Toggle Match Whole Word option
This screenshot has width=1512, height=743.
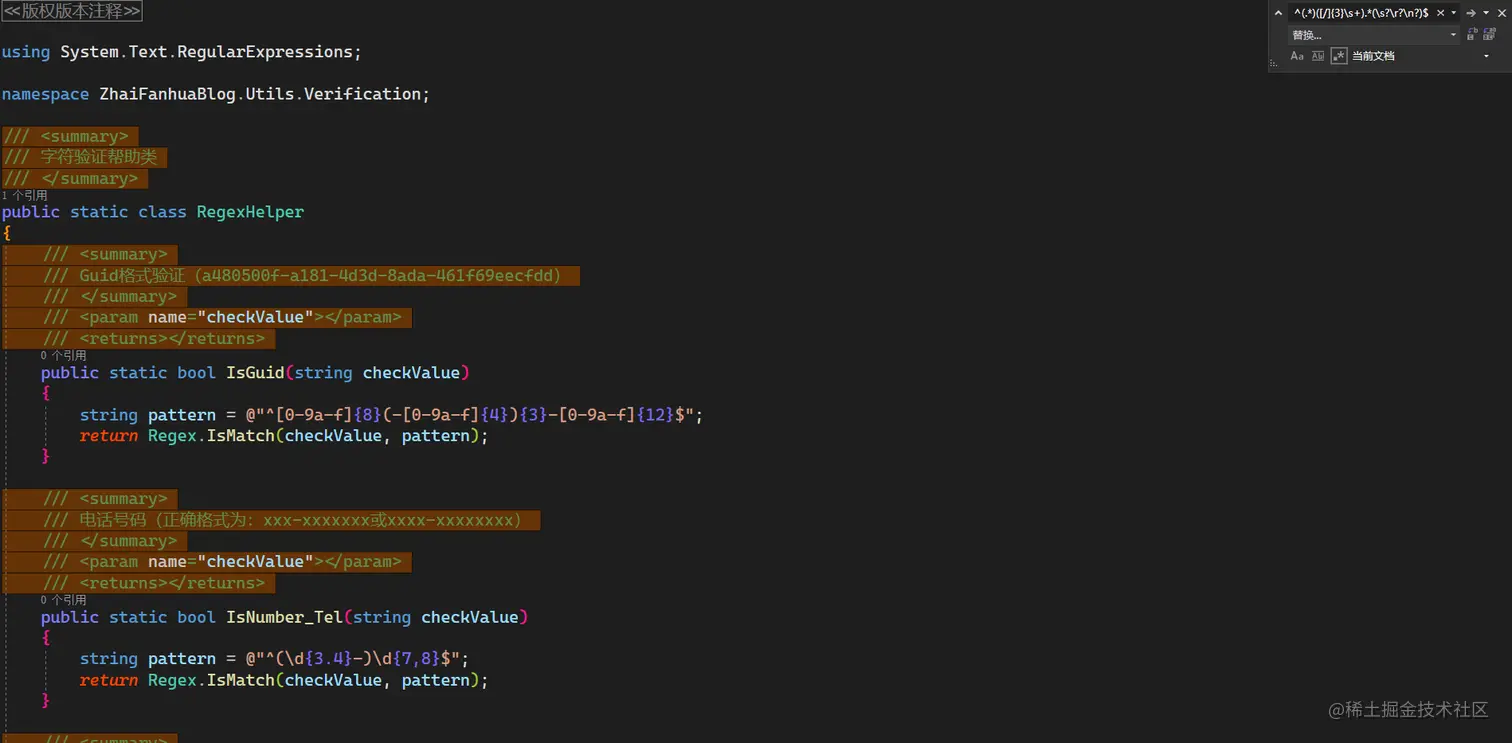pyautogui.click(x=1318, y=56)
